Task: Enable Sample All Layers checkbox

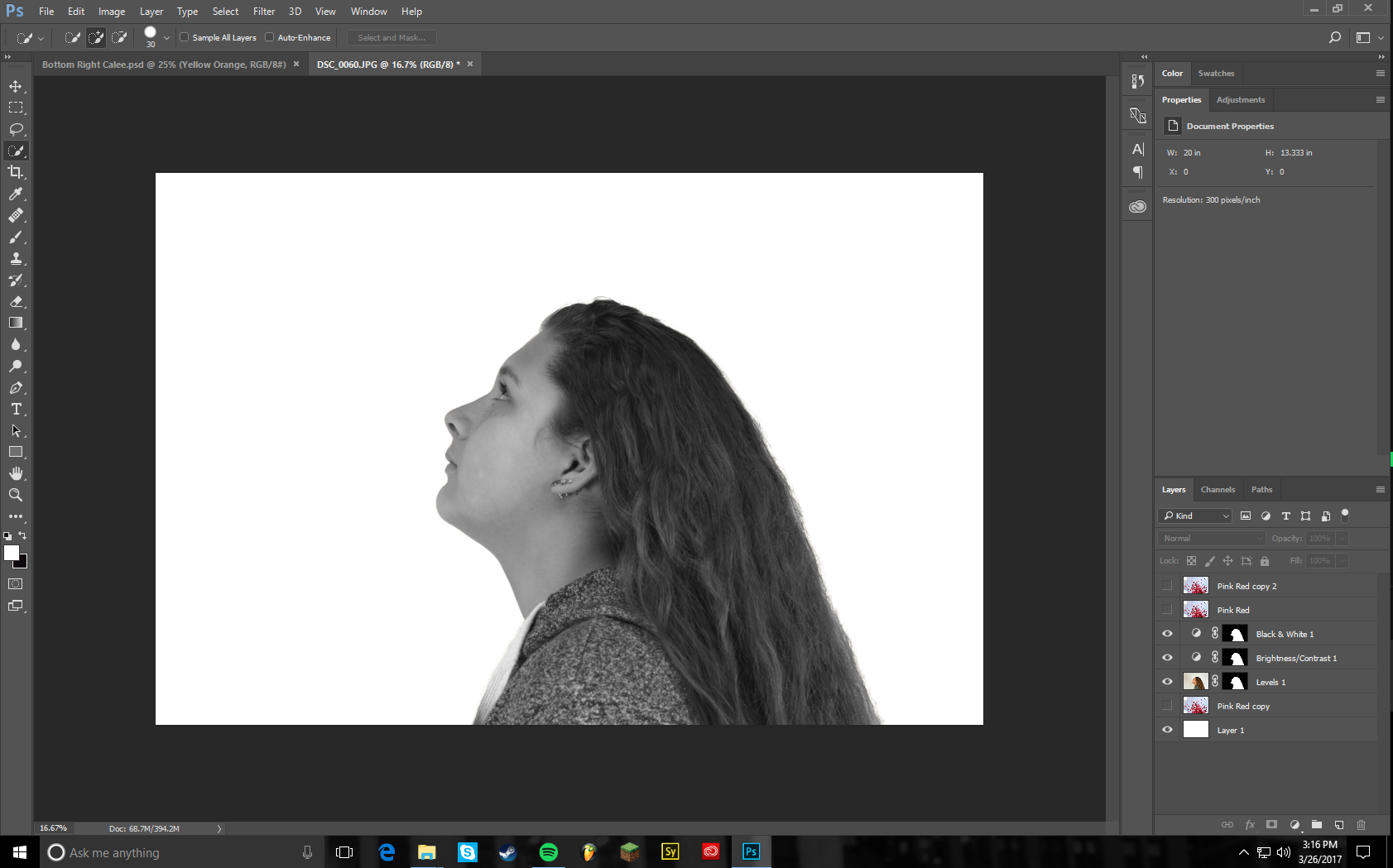Action: 185,37
